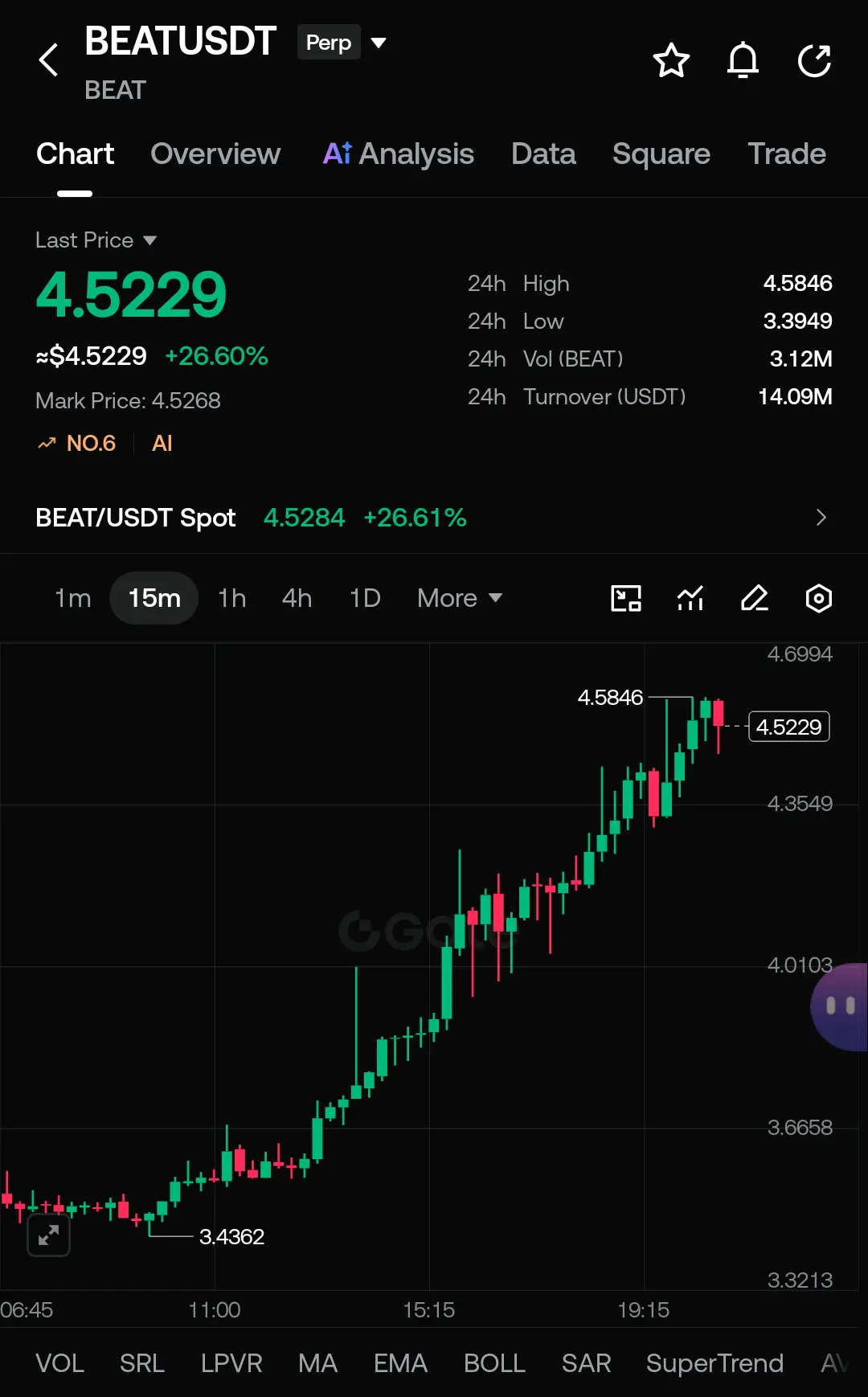The width and height of the screenshot is (868, 1397).
Task: Tap the 3.4362 low marker on chart
Action: 231,1236
